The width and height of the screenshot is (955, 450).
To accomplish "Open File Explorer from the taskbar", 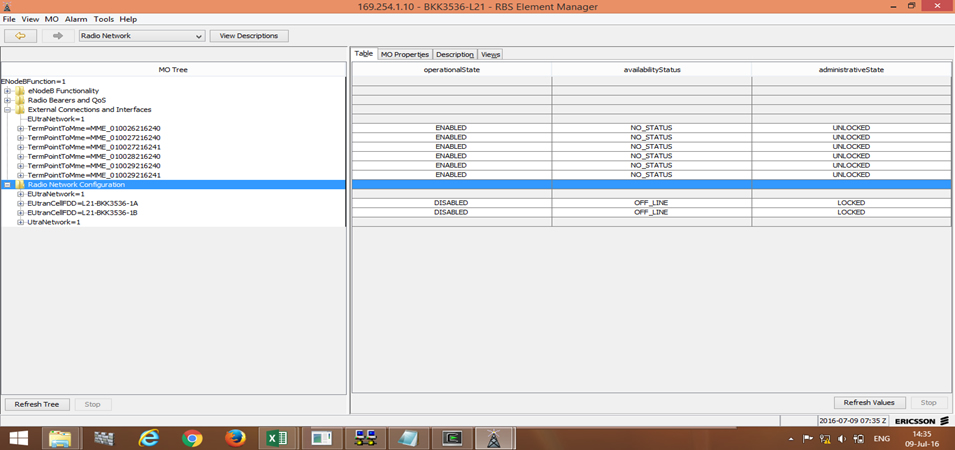I will [60, 438].
